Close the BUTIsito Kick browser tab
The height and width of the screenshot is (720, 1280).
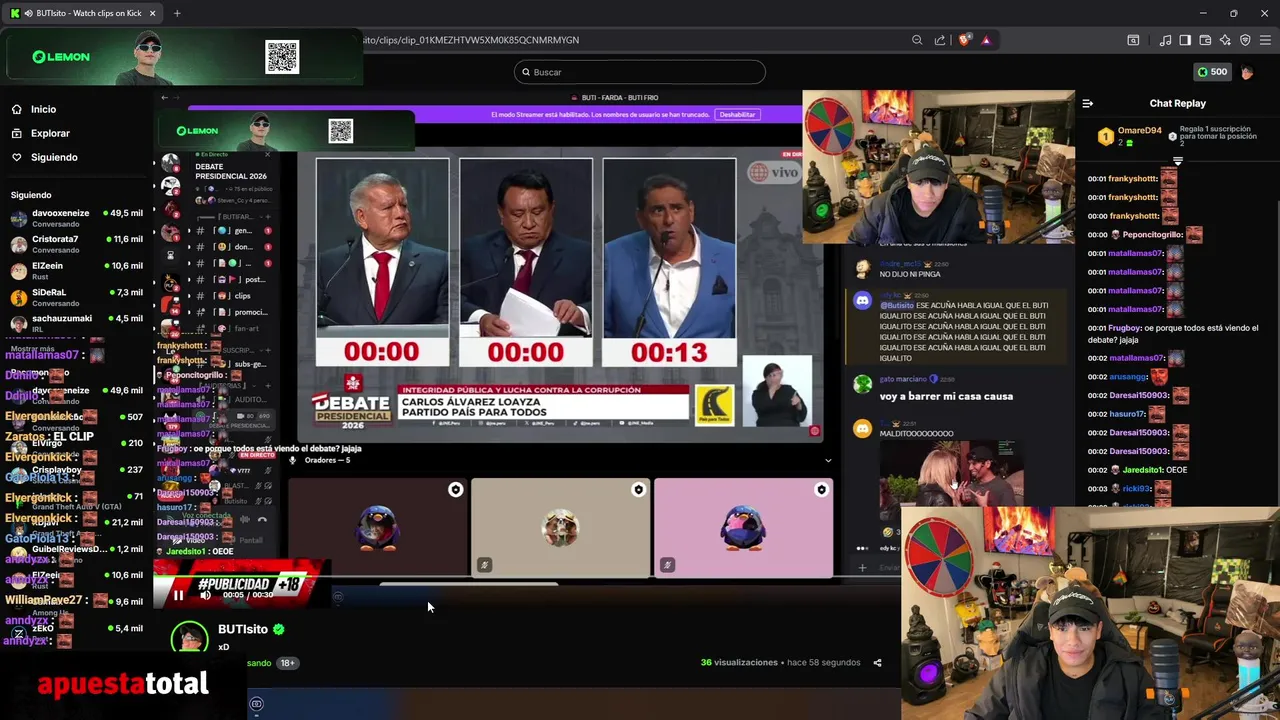point(153,13)
